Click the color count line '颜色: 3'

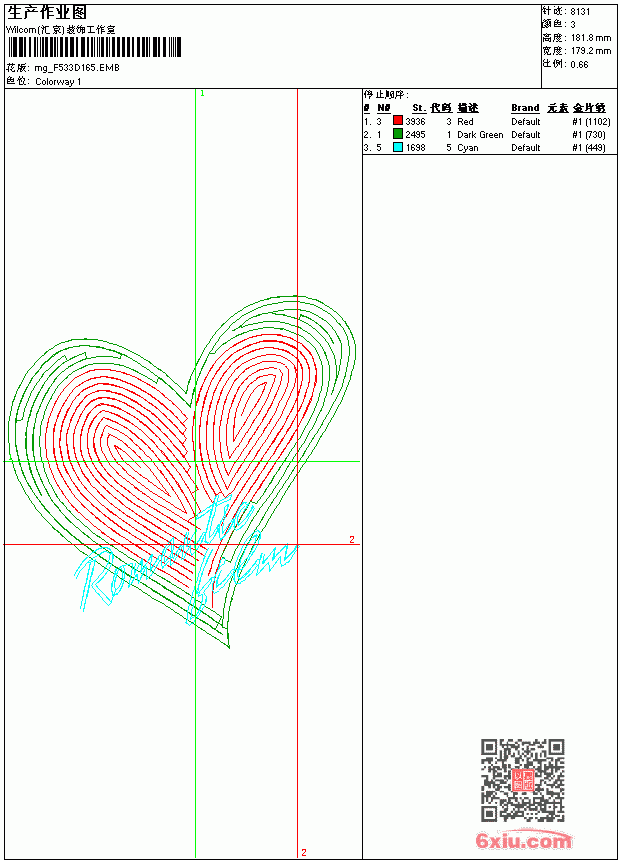(x=559, y=25)
